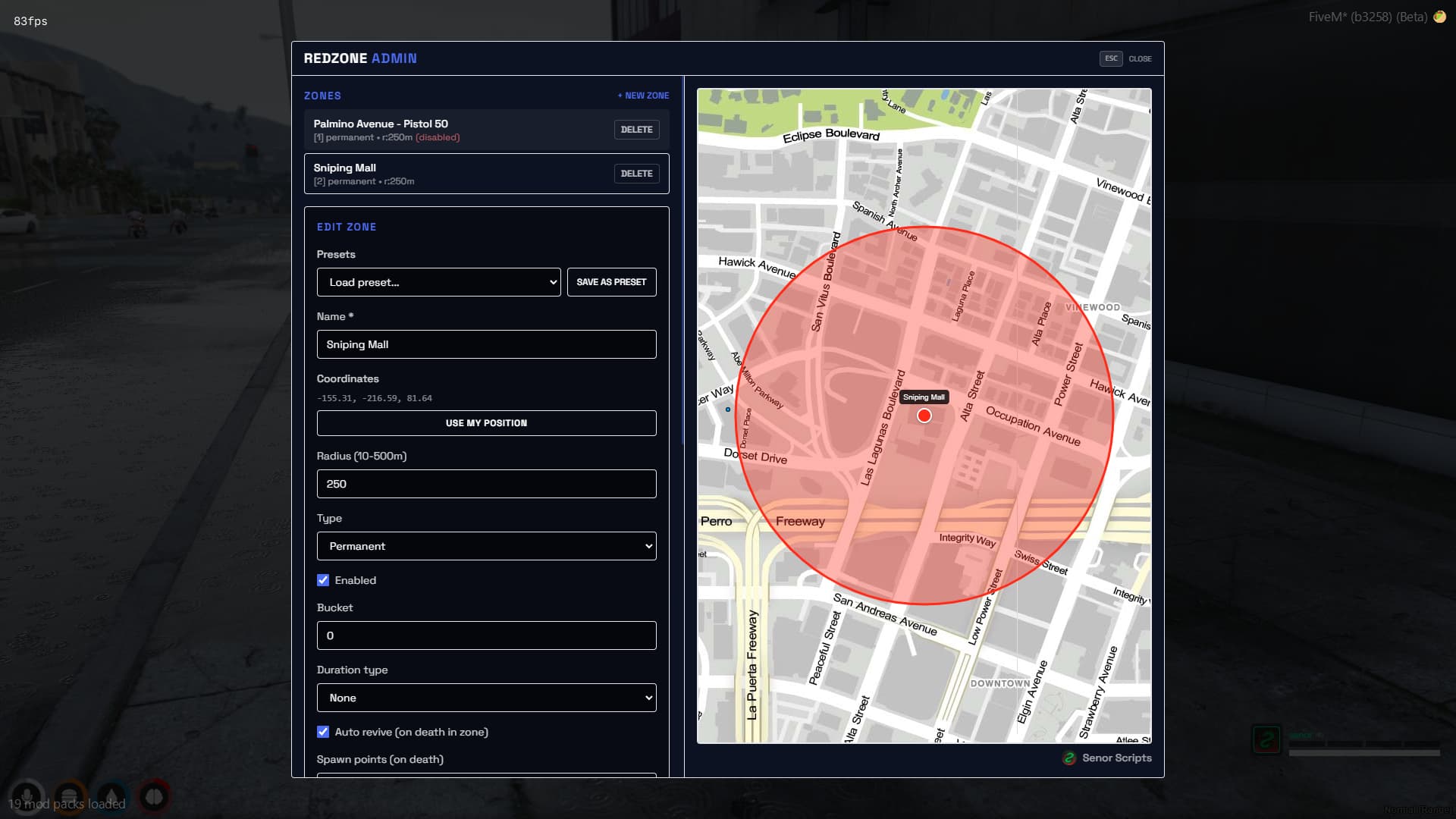Click the small blue dot on the map
The width and height of the screenshot is (1456, 819).
728,409
